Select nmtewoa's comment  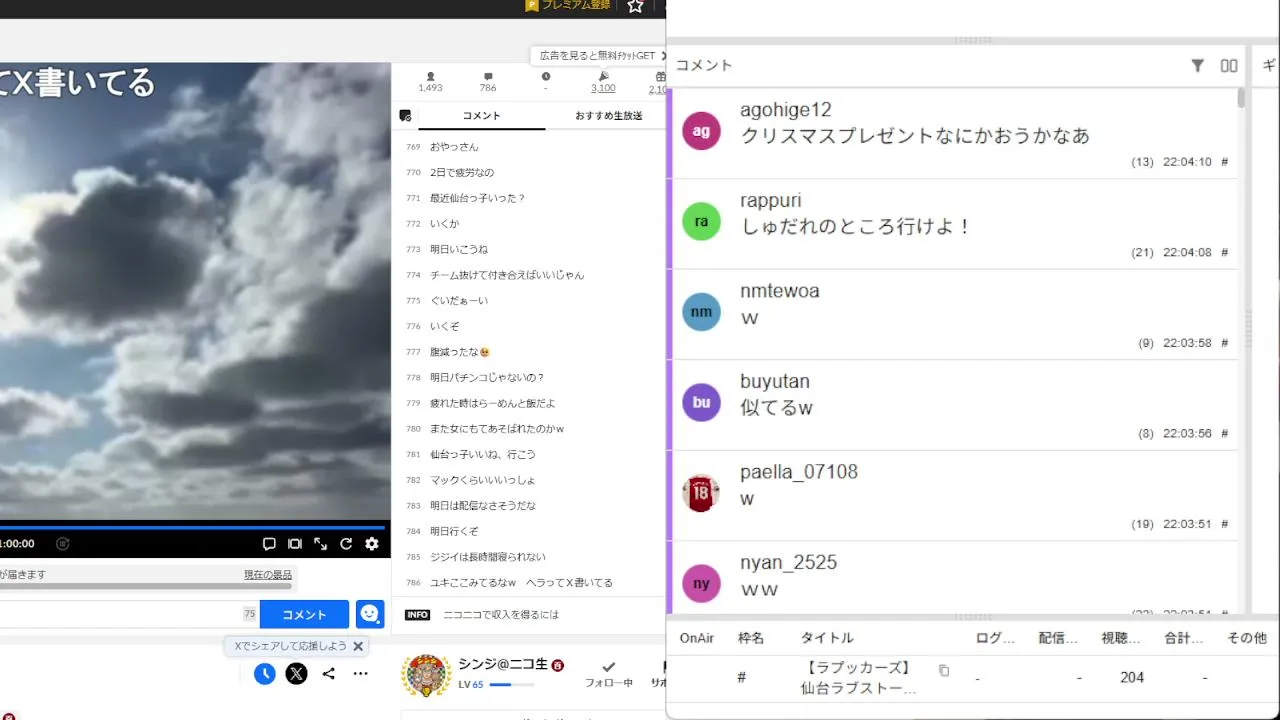coord(954,314)
